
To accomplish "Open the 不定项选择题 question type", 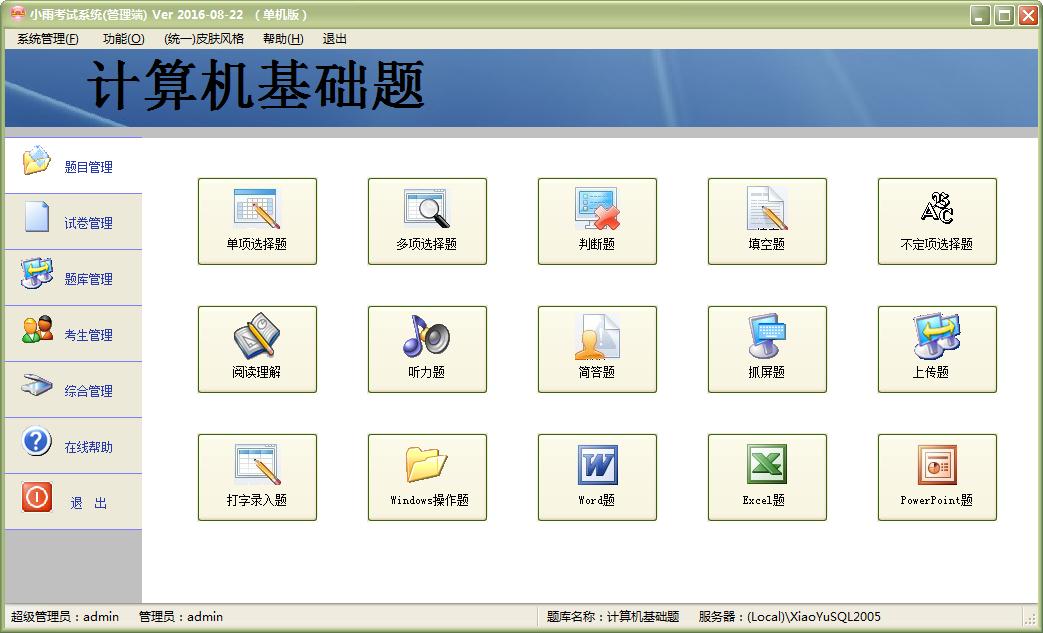I will [x=937, y=221].
